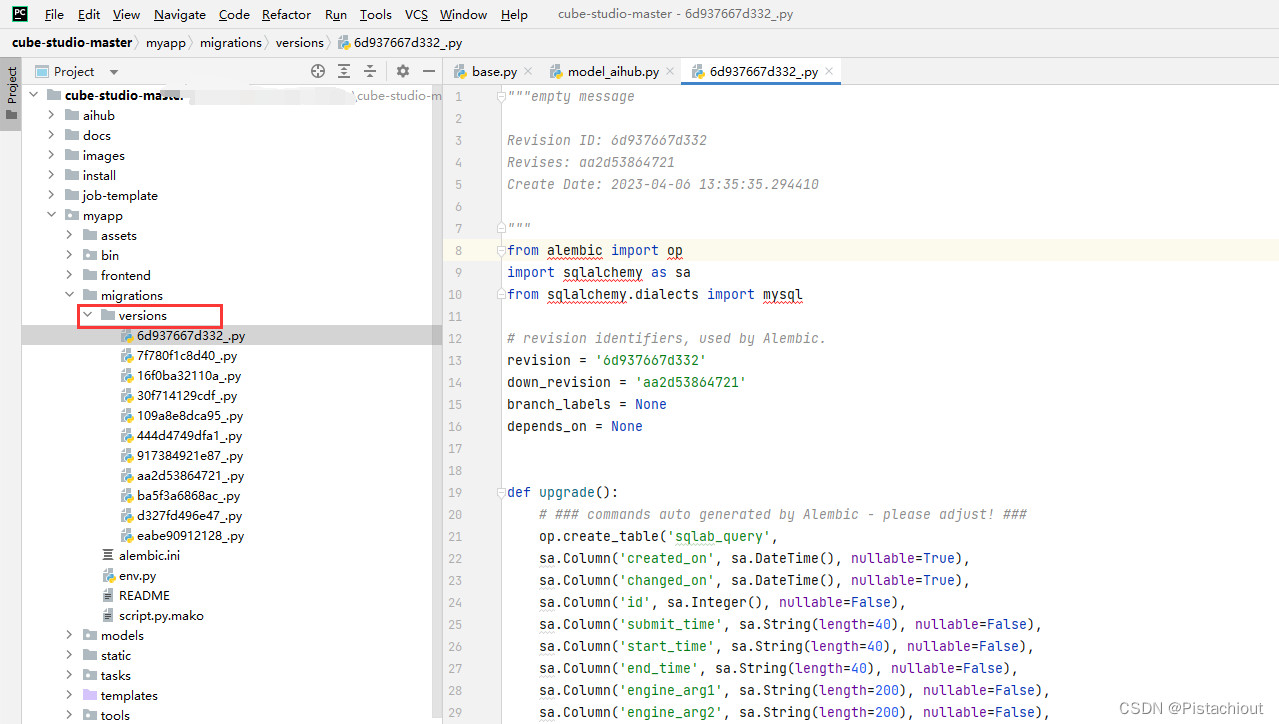Click cube-studio-master in the breadcrumb
1279x724 pixels.
[72, 43]
